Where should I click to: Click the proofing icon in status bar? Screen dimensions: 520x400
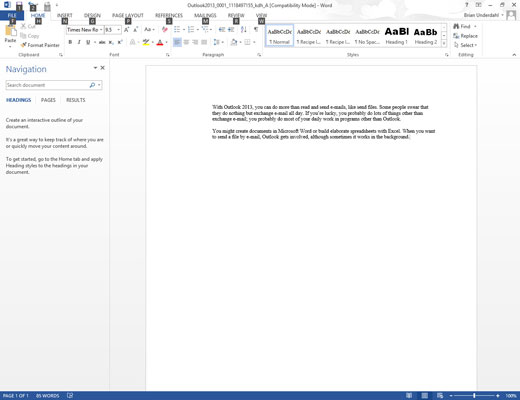tap(70, 395)
